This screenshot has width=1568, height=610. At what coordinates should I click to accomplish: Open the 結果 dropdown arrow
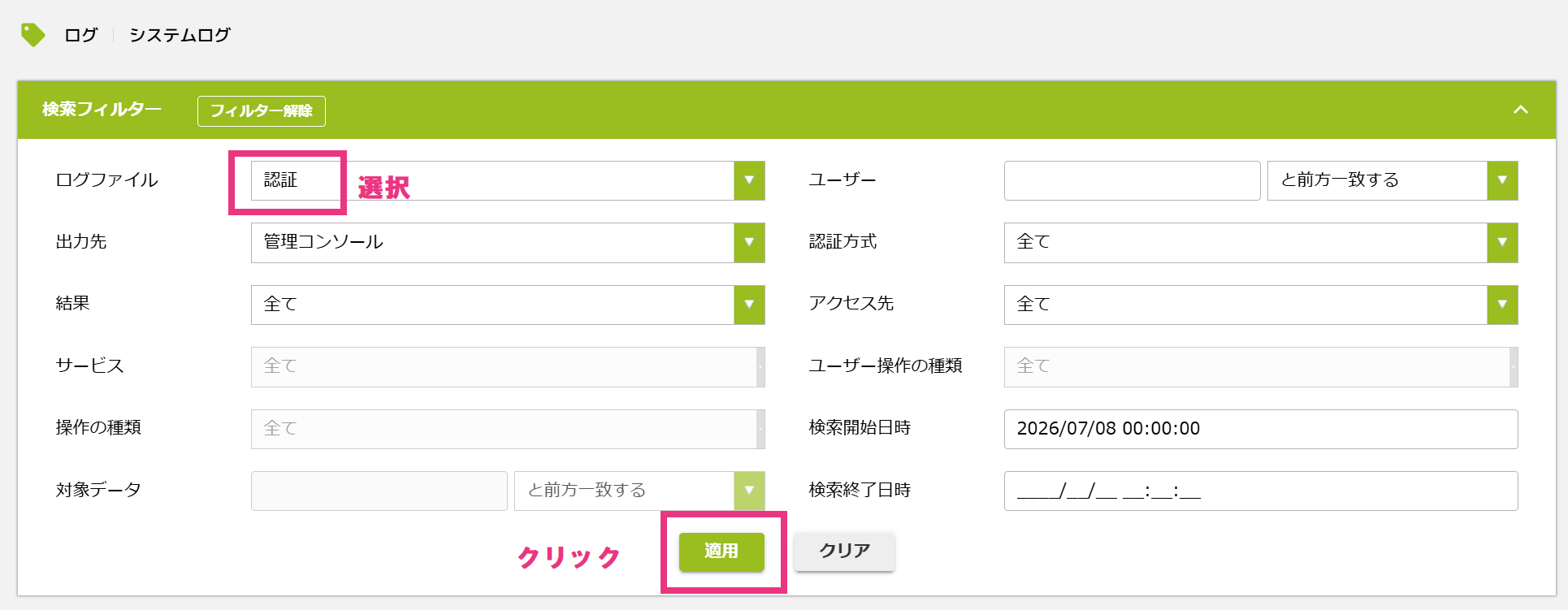pyautogui.click(x=749, y=305)
